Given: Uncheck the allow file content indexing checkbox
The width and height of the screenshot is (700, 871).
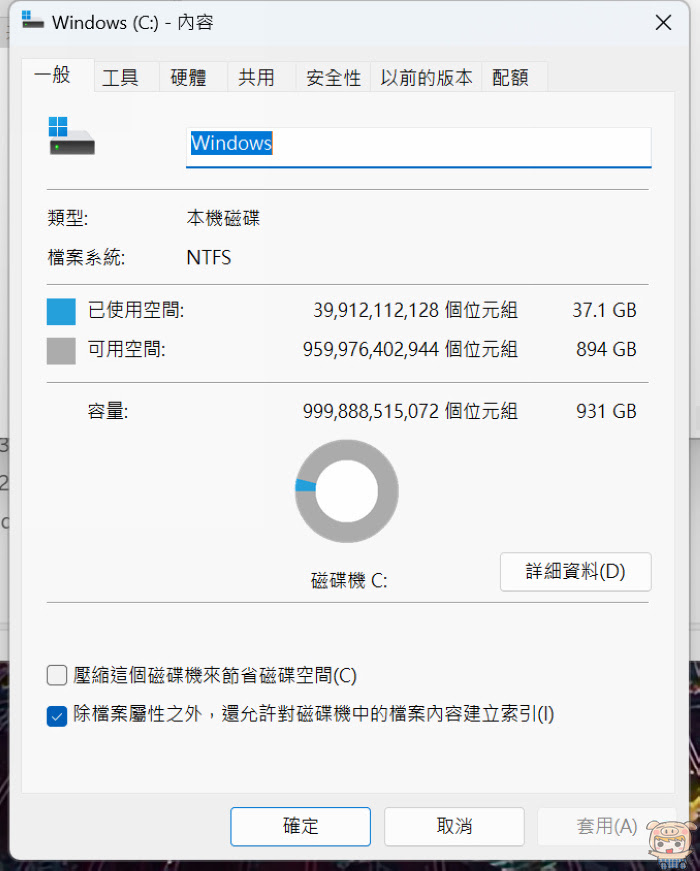Looking at the screenshot, I should [x=57, y=715].
